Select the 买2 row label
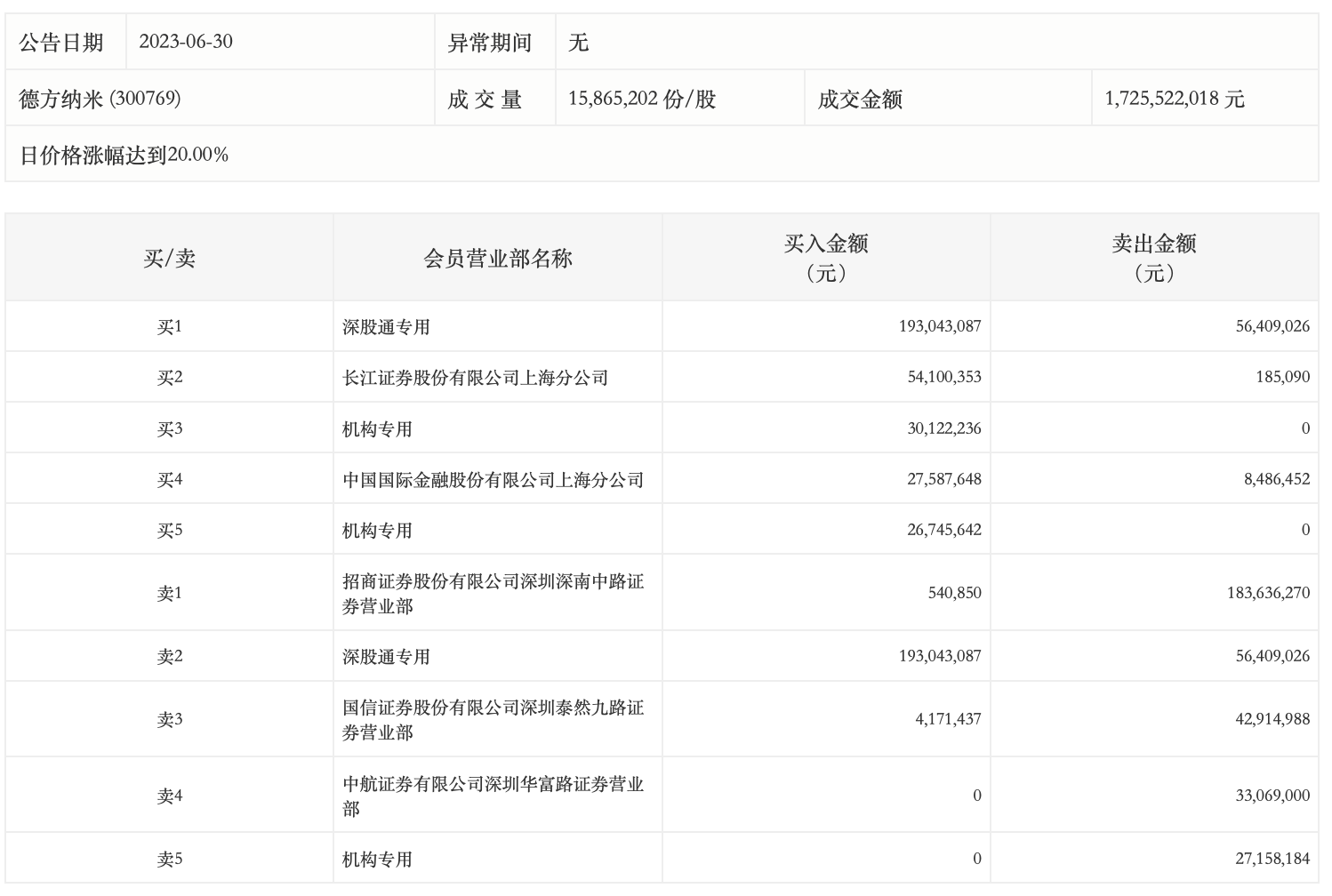 pyautogui.click(x=169, y=377)
